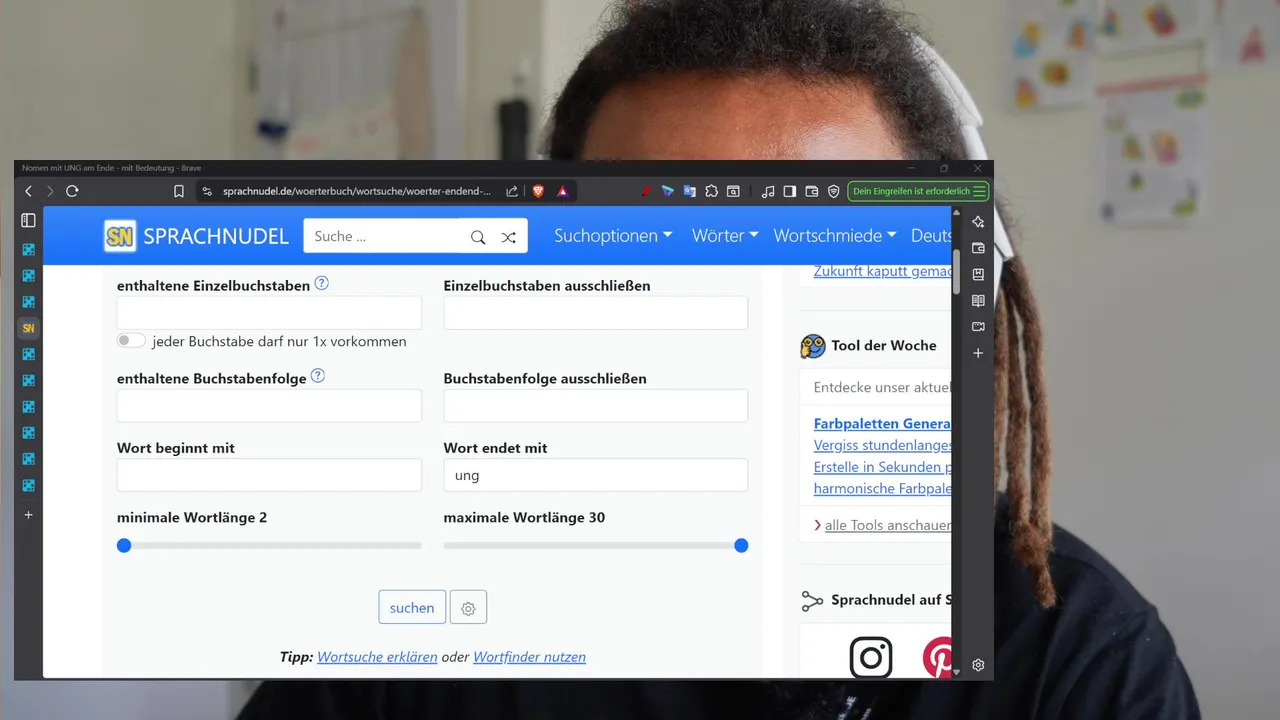Open sidebar settings gear at the bottom
This screenshot has width=1280, height=720.
tap(978, 665)
